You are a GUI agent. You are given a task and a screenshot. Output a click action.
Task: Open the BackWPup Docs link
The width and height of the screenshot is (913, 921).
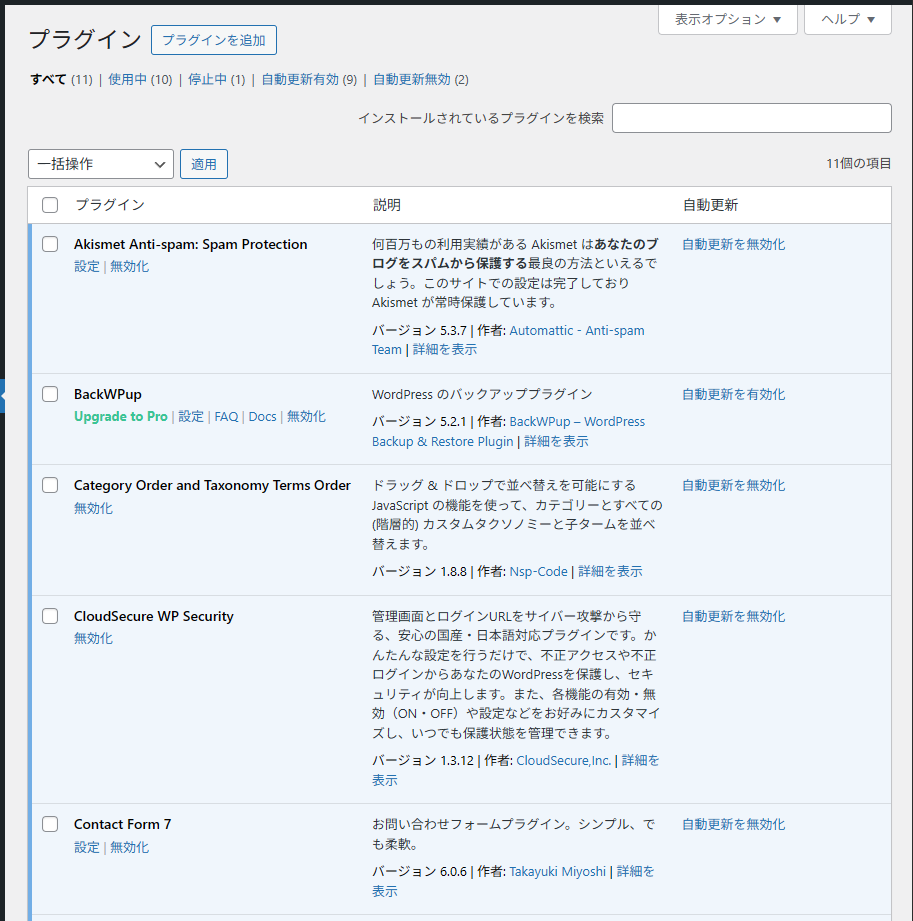[262, 416]
